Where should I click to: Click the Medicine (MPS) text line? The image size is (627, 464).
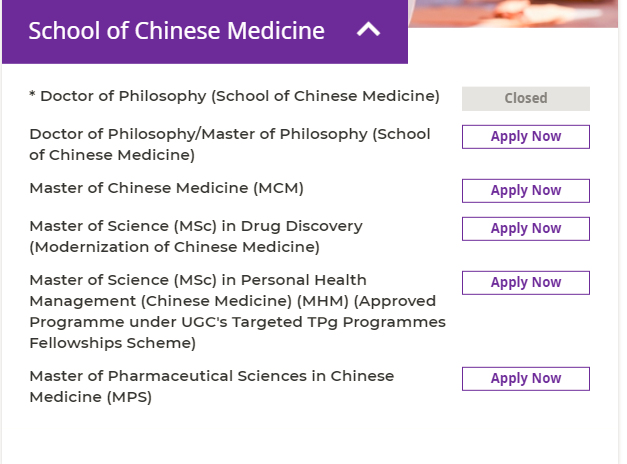pyautogui.click(x=91, y=397)
